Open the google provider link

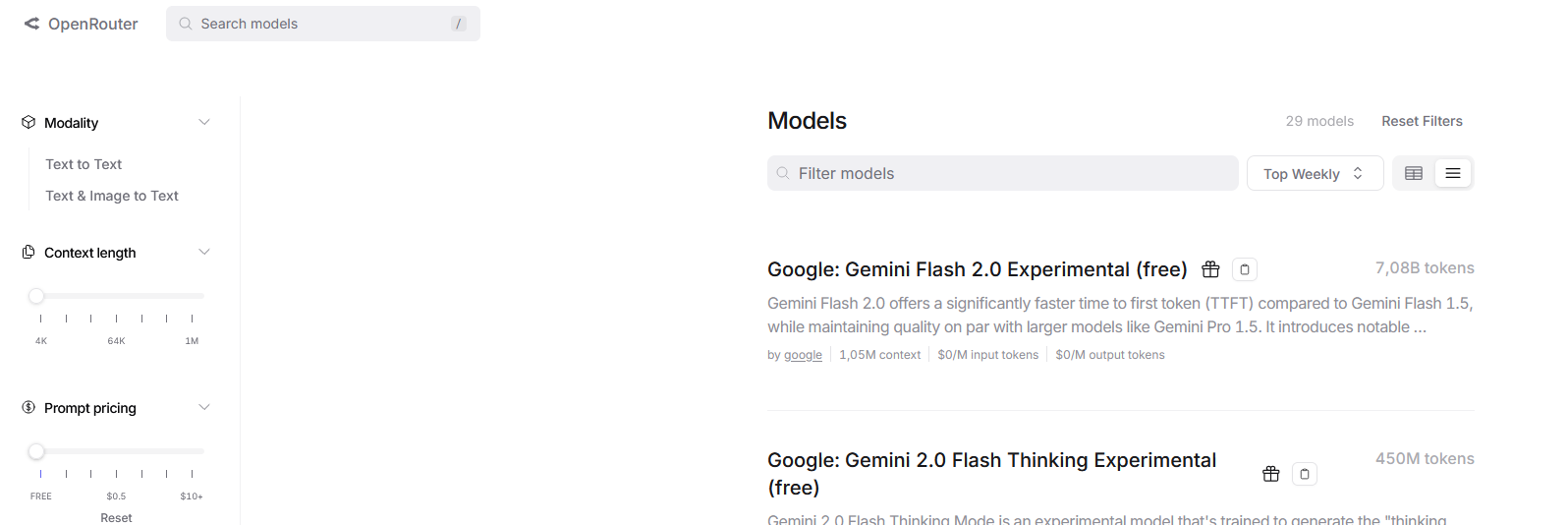click(x=803, y=355)
